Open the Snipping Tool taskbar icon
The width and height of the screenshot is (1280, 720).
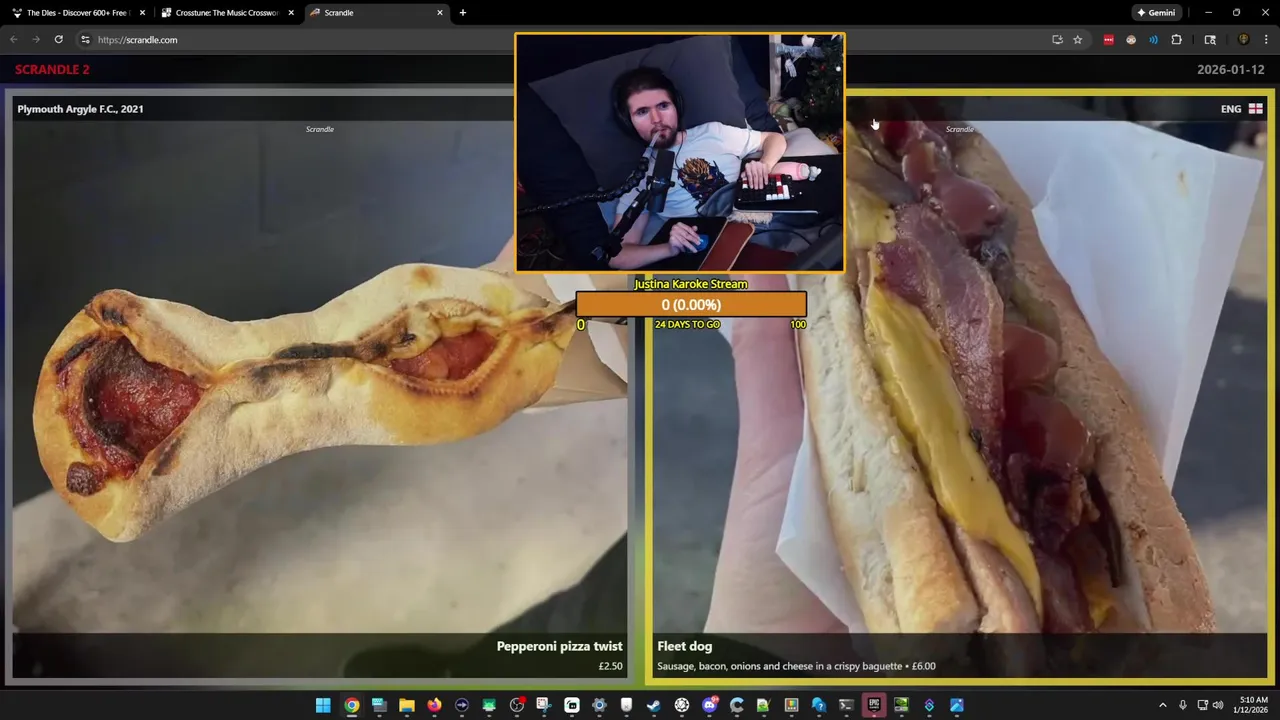click(543, 705)
